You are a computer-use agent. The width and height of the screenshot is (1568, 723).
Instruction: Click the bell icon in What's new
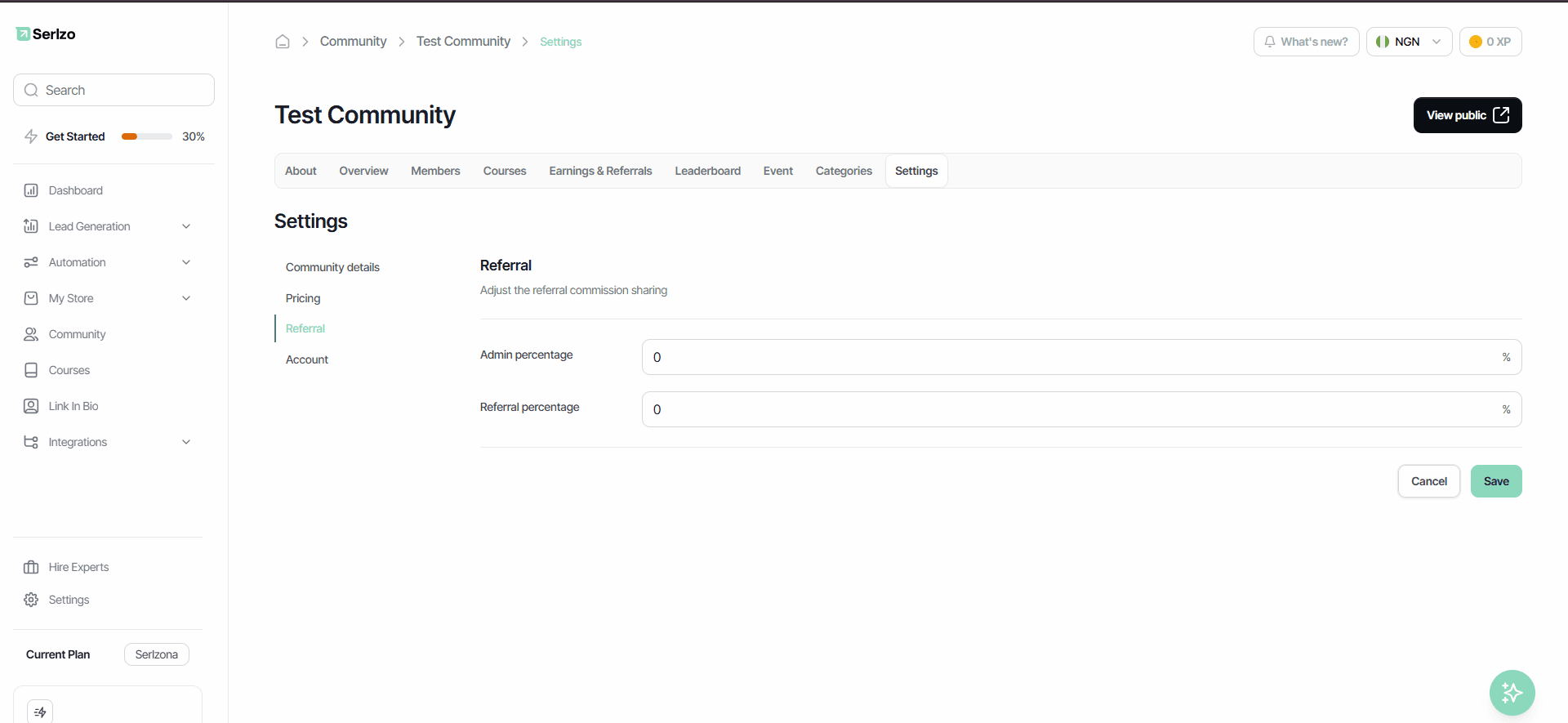(1270, 42)
